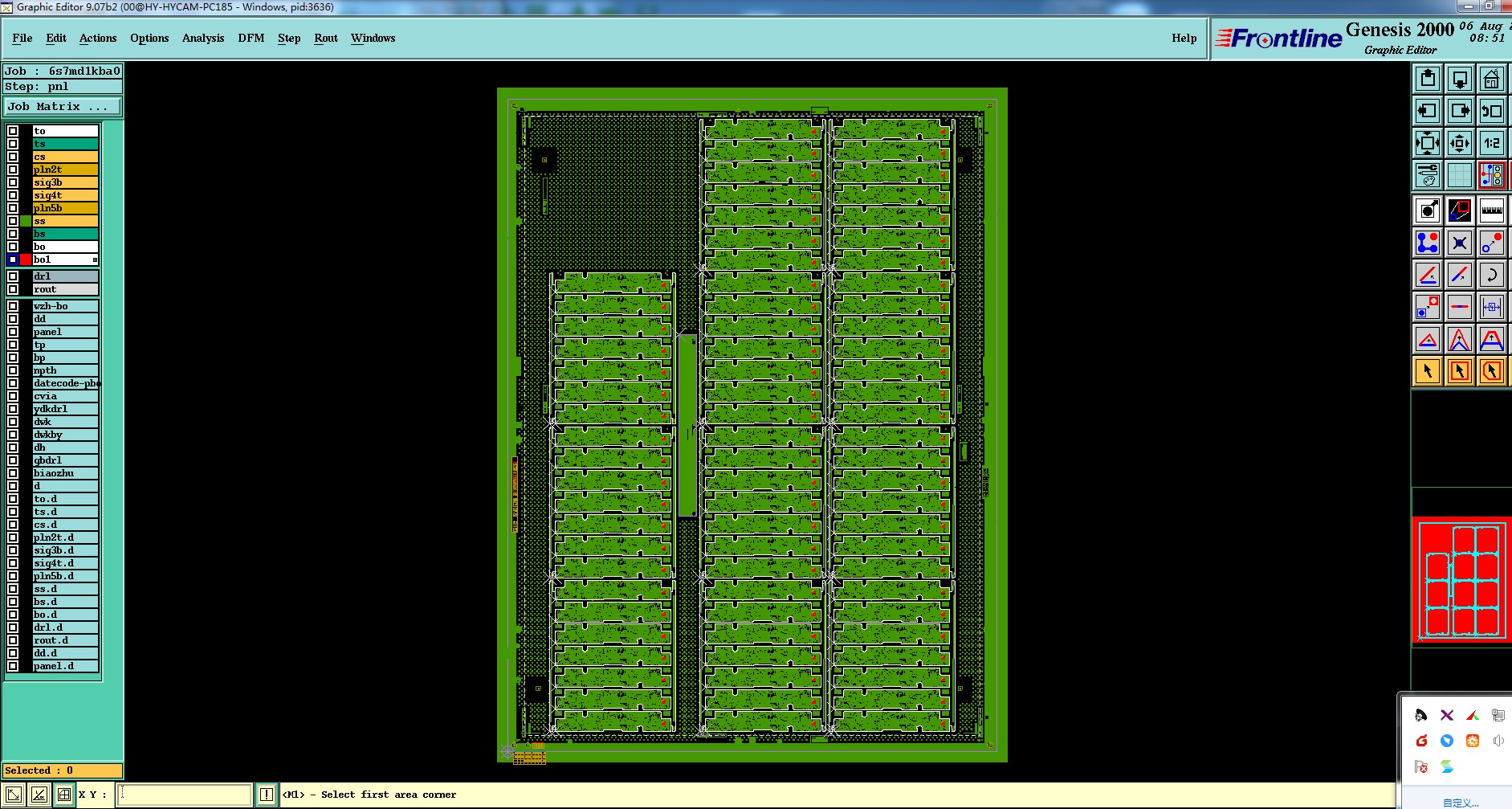The height and width of the screenshot is (809, 1512).
Task: Click the zoom in expand-box icon
Action: click(x=1428, y=143)
